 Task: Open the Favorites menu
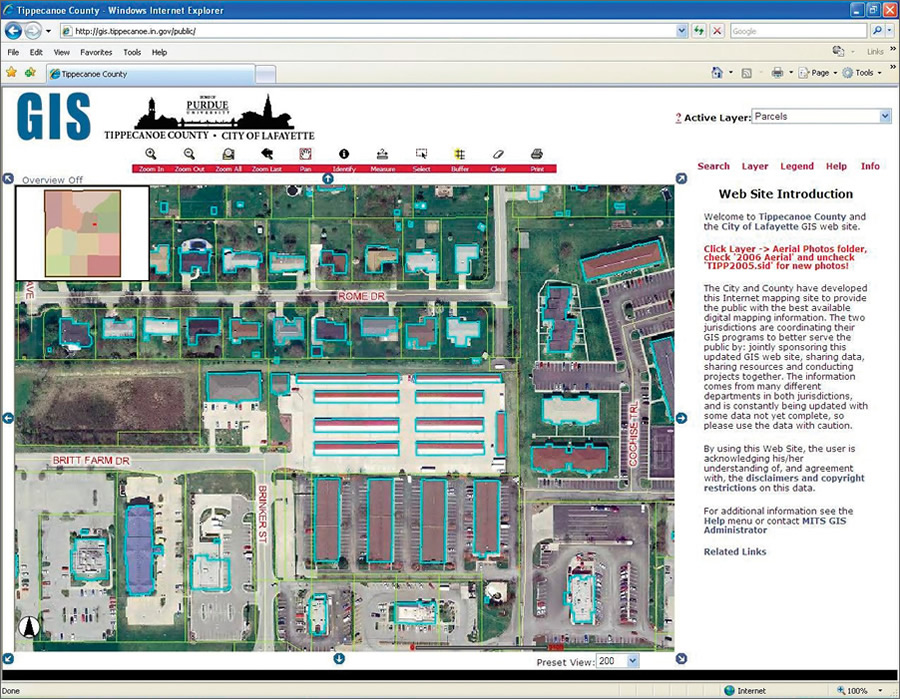point(96,52)
